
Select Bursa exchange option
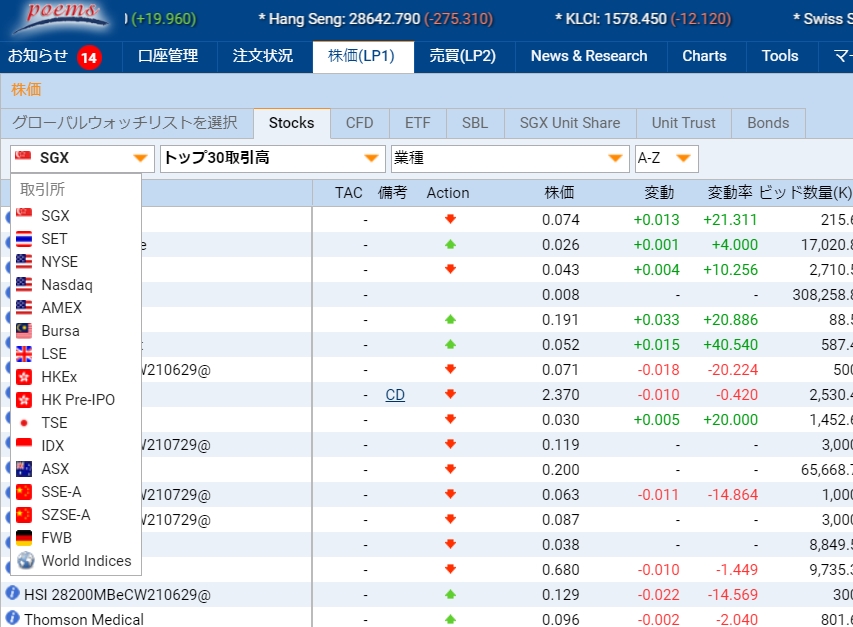[76, 331]
